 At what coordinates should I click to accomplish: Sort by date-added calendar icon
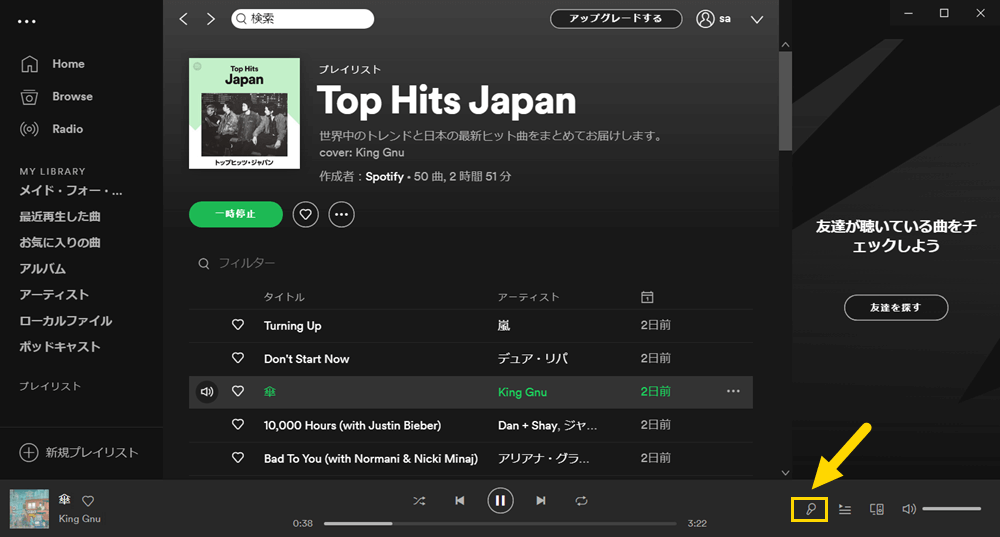pos(647,297)
